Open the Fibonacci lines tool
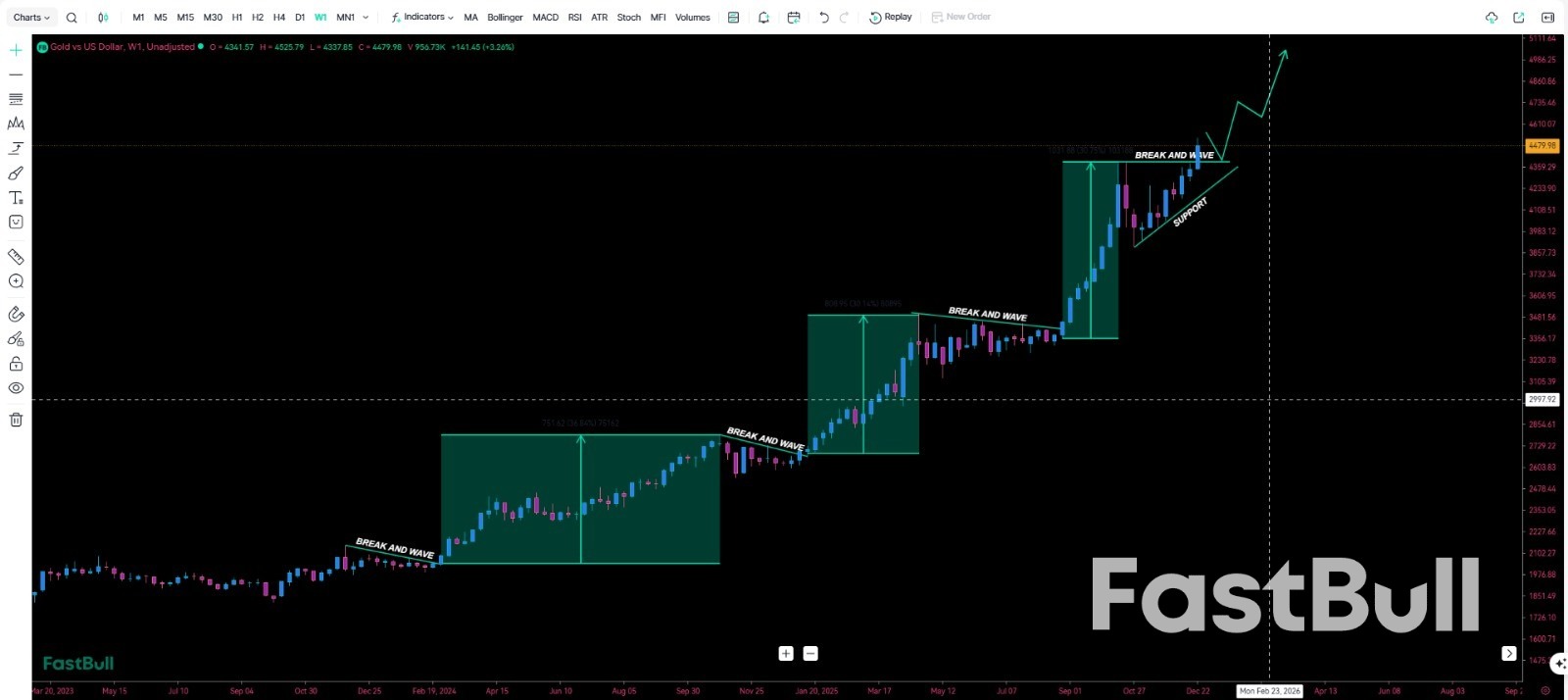The width and height of the screenshot is (1568, 700). (16, 99)
